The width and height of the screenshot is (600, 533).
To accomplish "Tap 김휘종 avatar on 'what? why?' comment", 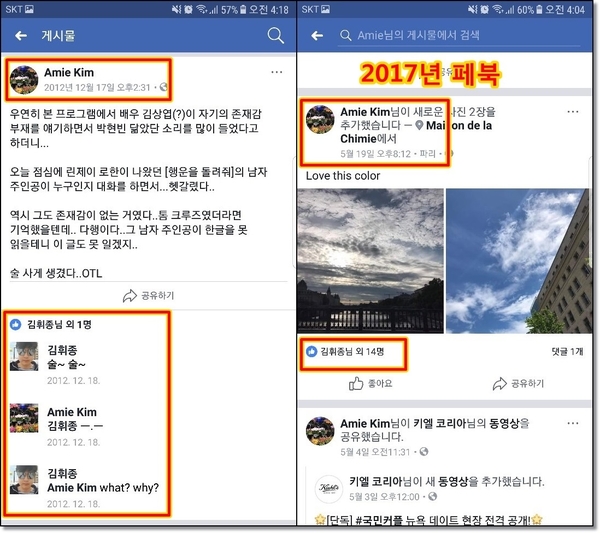I will [x=24, y=479].
